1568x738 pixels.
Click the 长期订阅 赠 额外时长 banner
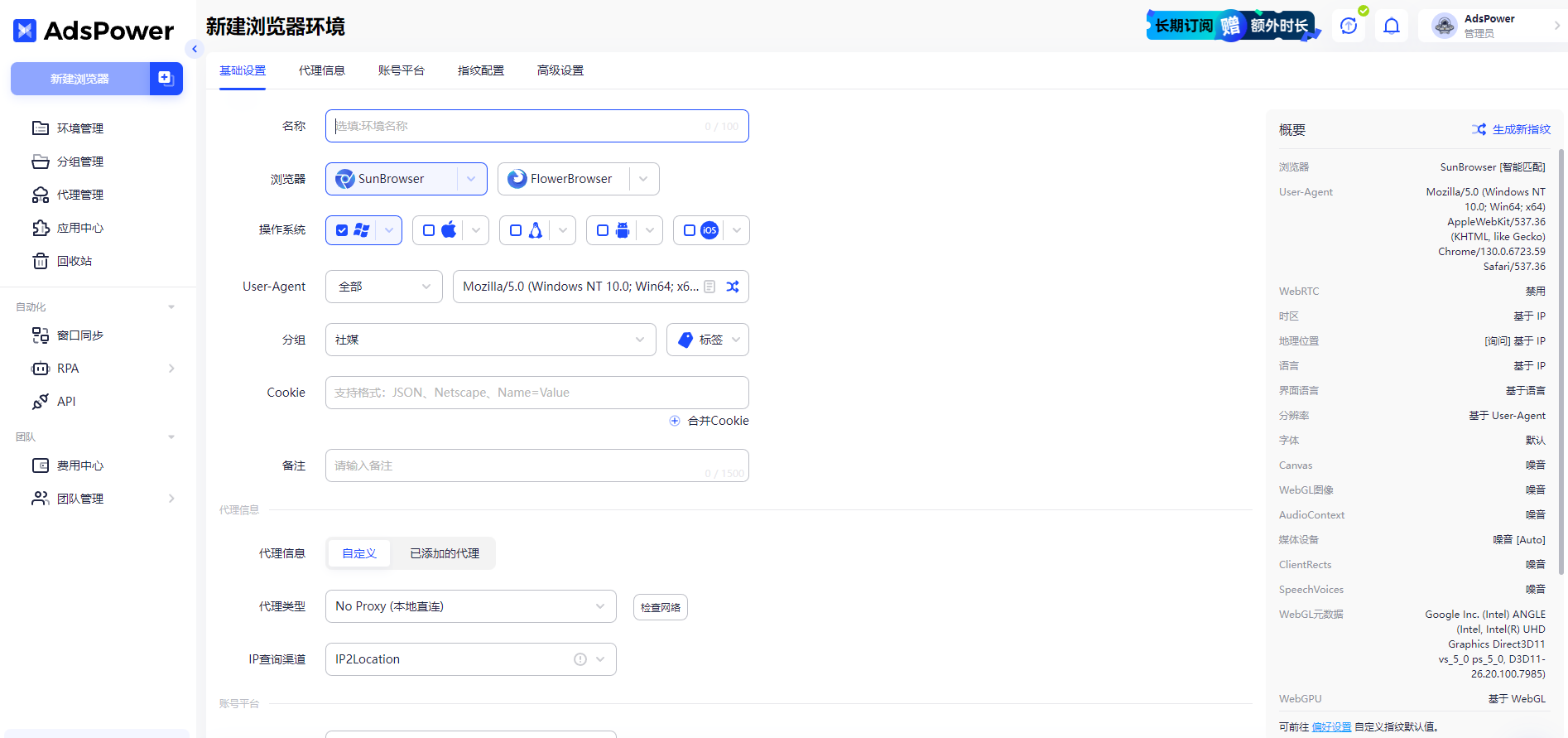coord(1233,26)
